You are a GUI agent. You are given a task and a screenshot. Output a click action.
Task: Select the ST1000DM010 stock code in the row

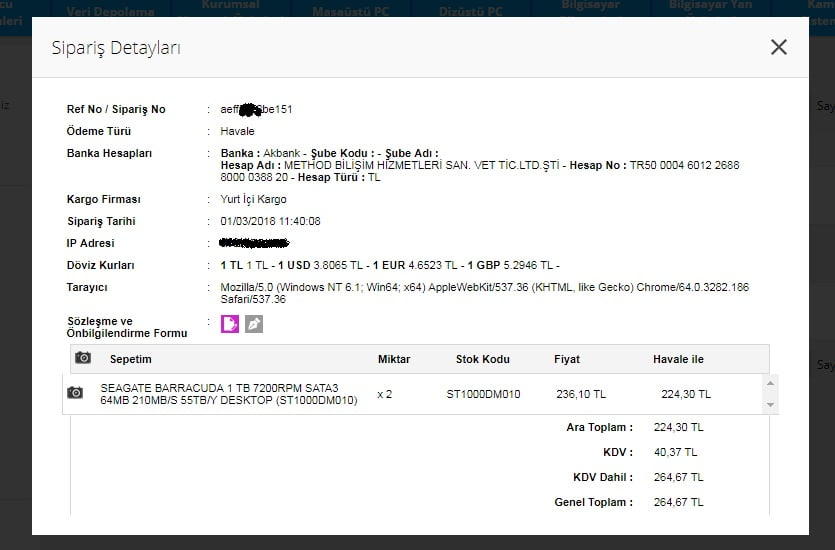tap(483, 394)
